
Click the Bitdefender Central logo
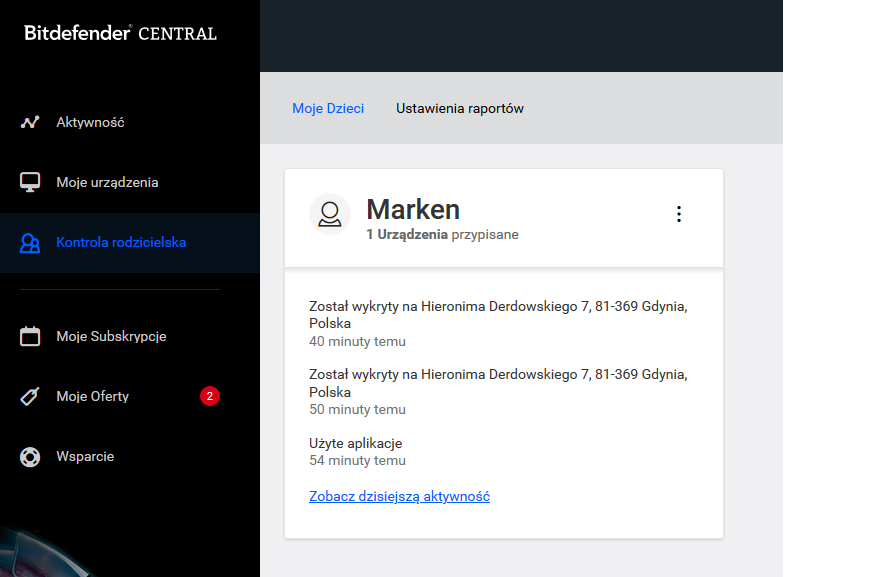pos(120,33)
